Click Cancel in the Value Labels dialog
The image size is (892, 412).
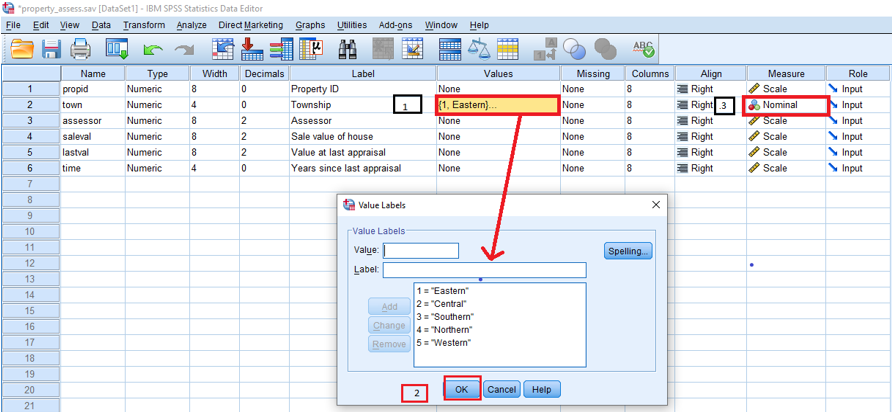pos(501,389)
